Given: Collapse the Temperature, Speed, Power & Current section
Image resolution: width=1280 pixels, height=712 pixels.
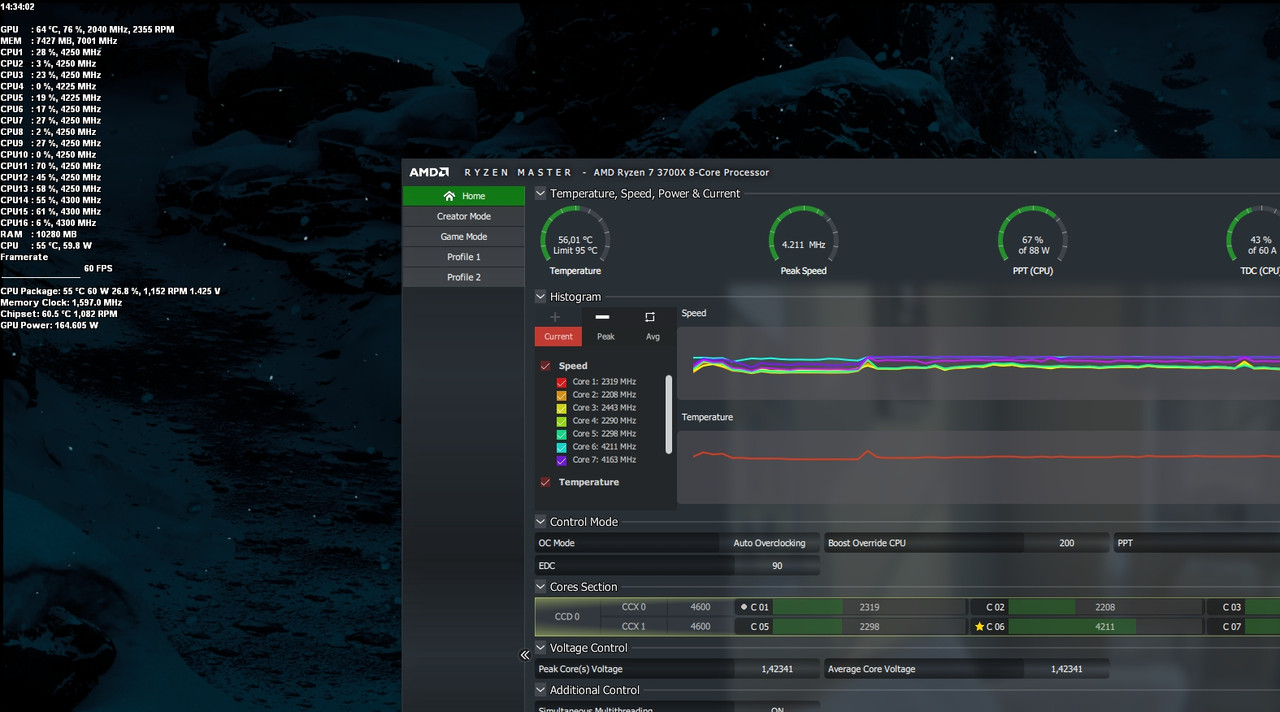Looking at the screenshot, I should 541,194.
